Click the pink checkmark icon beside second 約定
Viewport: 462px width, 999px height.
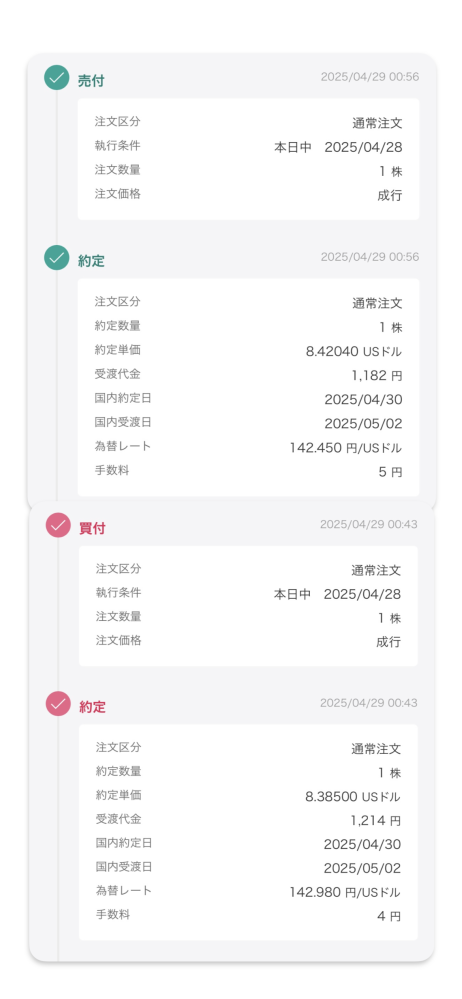point(58,704)
